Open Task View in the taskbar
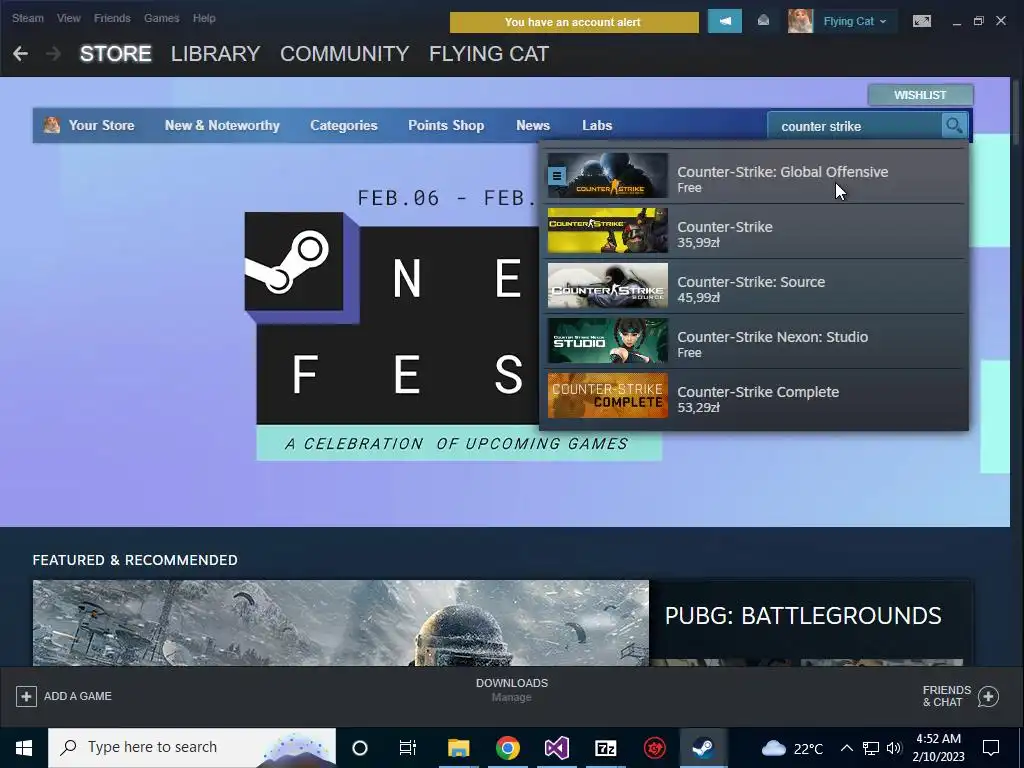The height and width of the screenshot is (768, 1024). tap(408, 748)
